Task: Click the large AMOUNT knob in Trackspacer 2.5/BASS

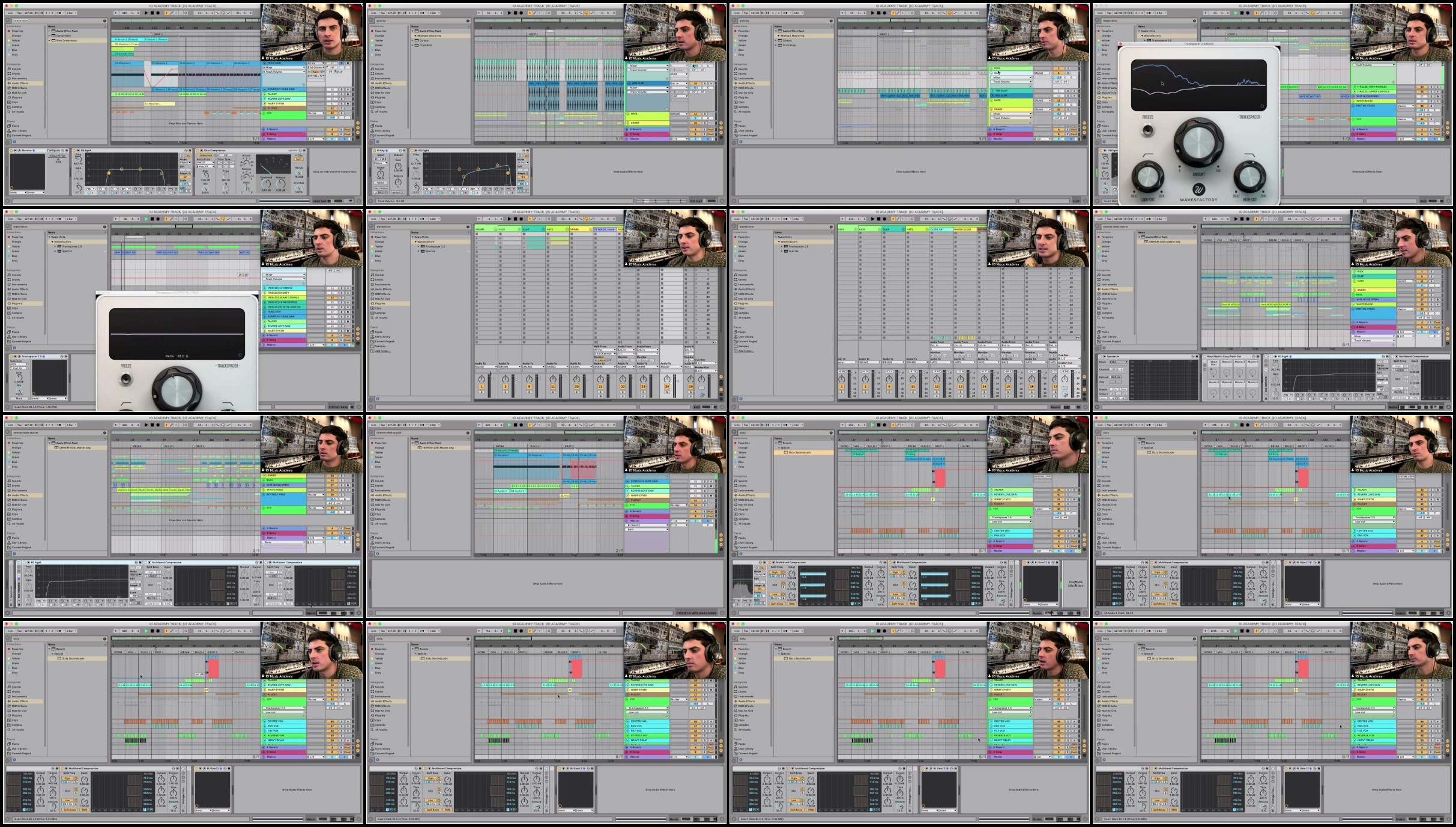Action: point(1198,143)
